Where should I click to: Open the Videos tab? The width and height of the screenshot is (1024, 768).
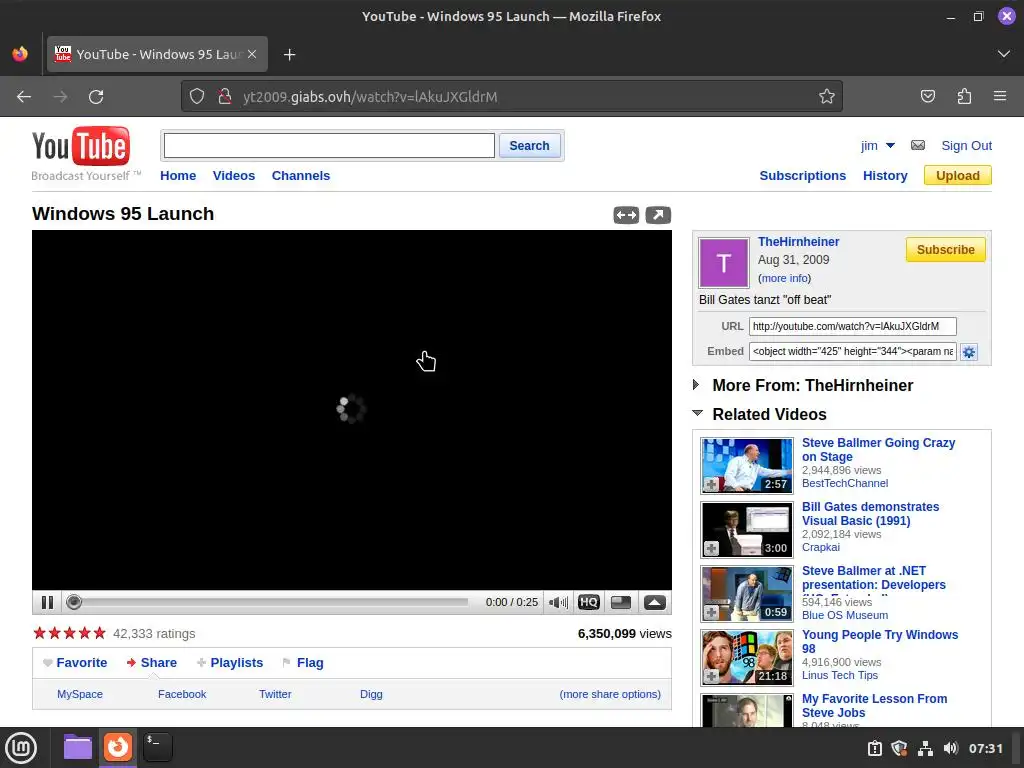(x=234, y=176)
